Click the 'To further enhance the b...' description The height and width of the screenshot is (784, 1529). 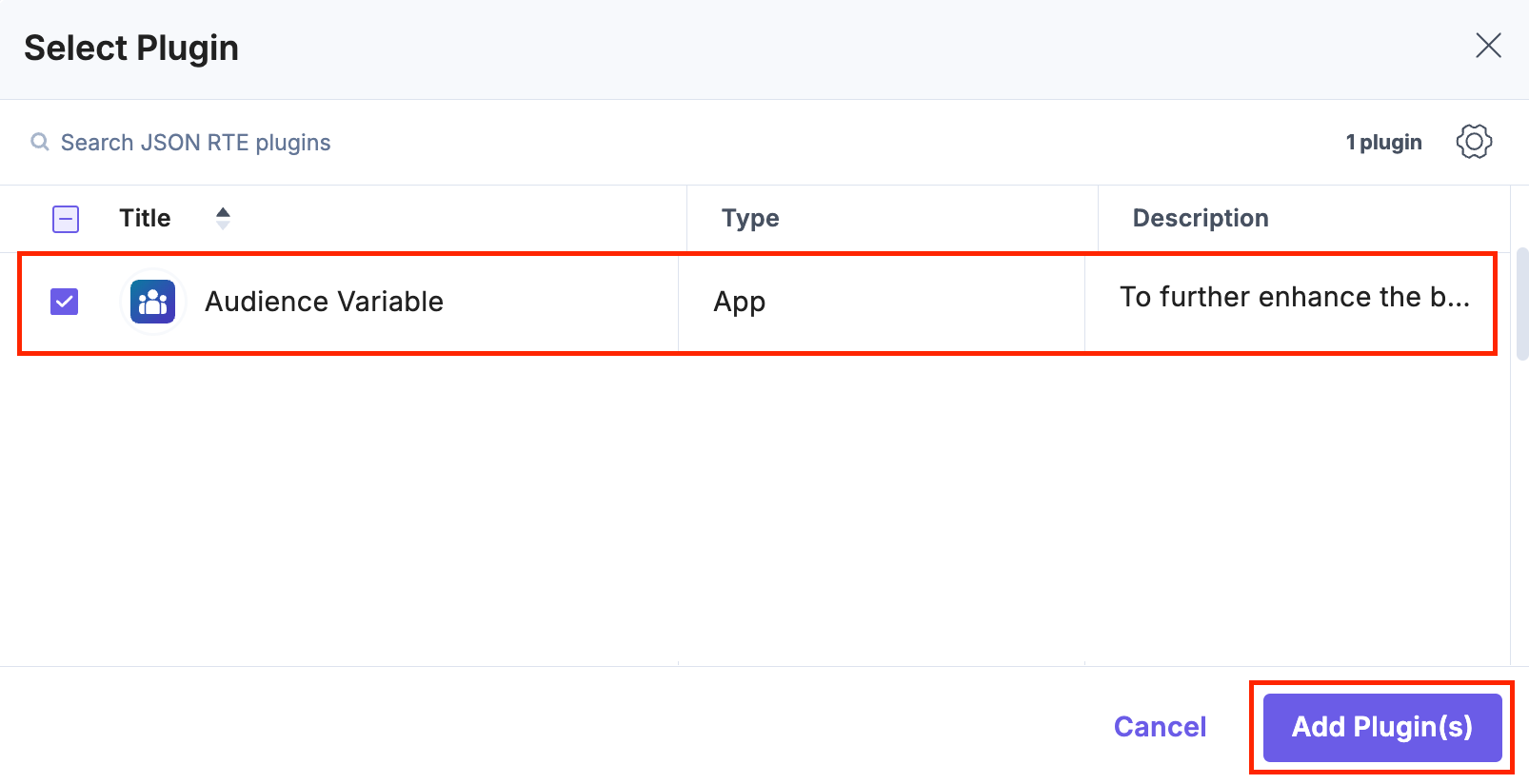[x=1294, y=297]
